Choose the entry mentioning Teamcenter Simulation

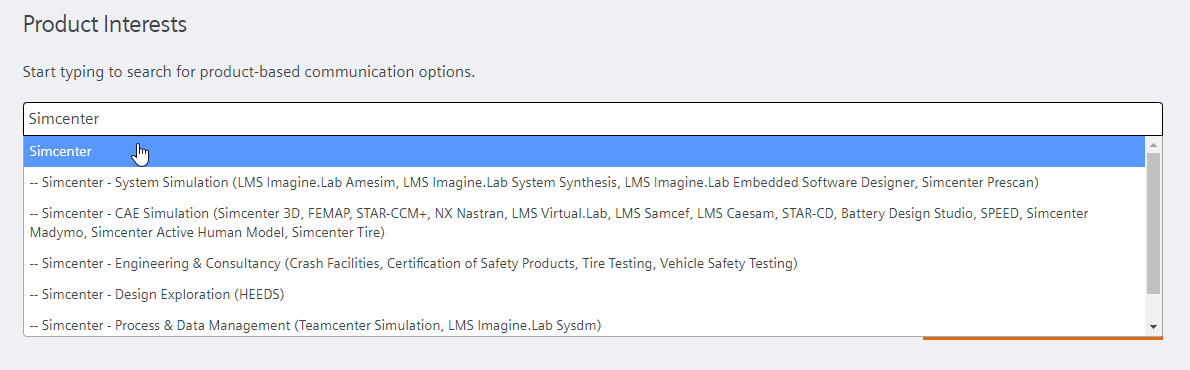click(584, 324)
